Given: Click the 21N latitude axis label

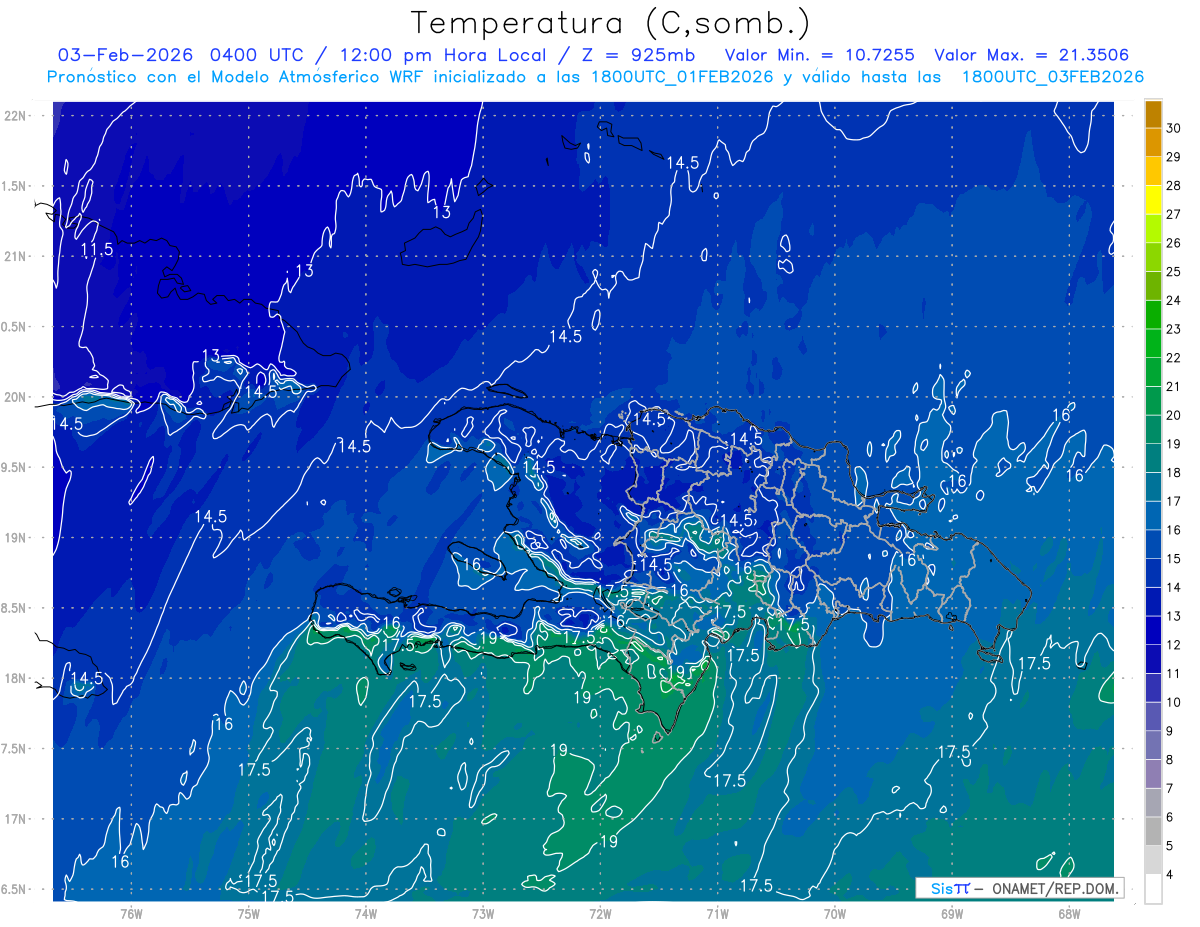Looking at the screenshot, I should (17, 256).
